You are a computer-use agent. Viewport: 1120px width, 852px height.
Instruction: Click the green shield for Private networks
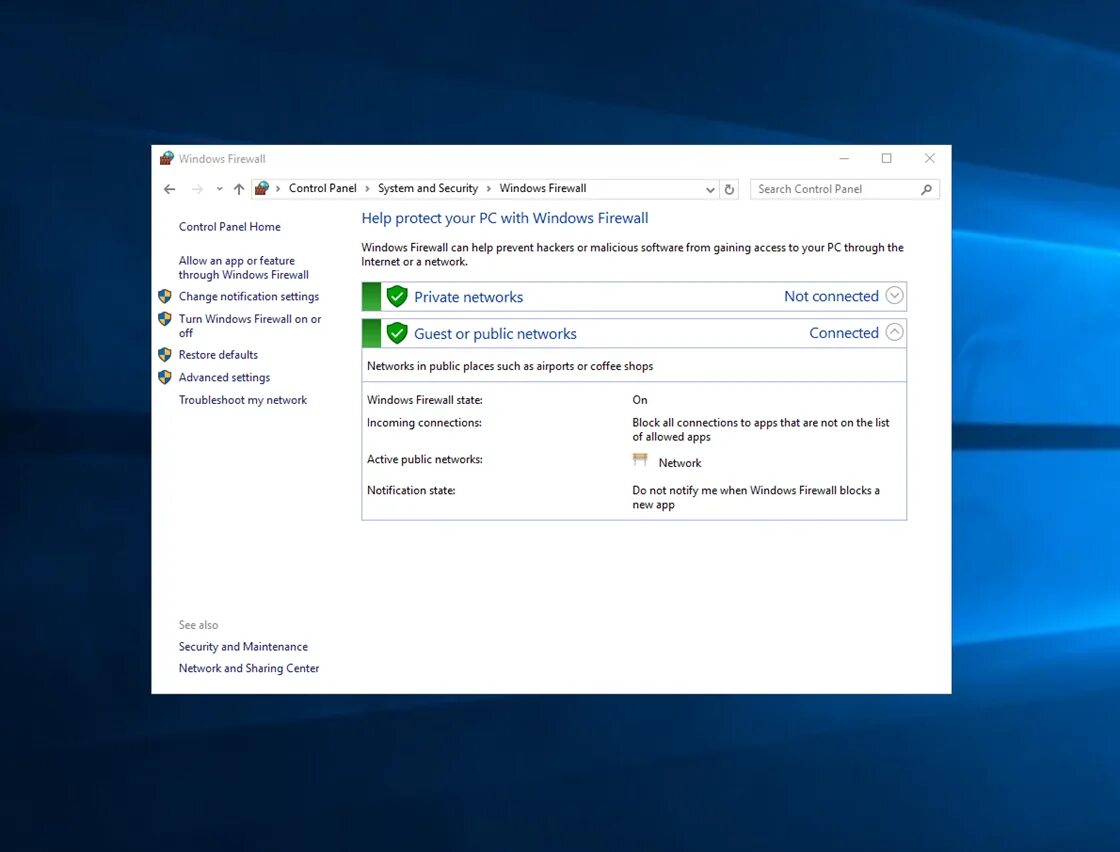click(x=397, y=296)
